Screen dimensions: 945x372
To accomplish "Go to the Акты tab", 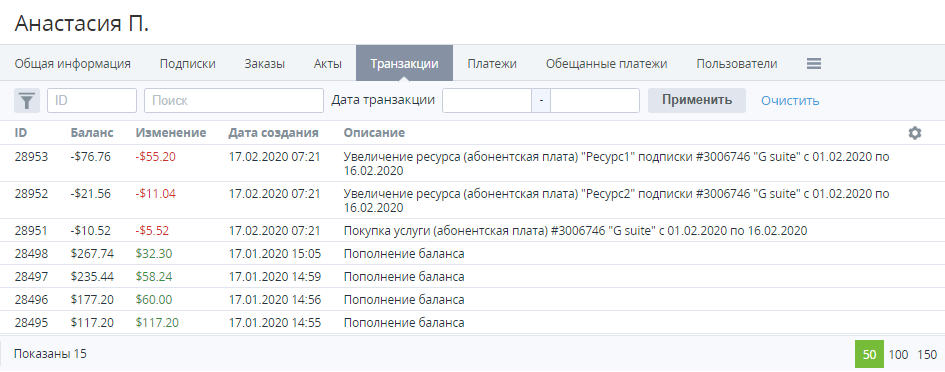I will (x=328, y=63).
